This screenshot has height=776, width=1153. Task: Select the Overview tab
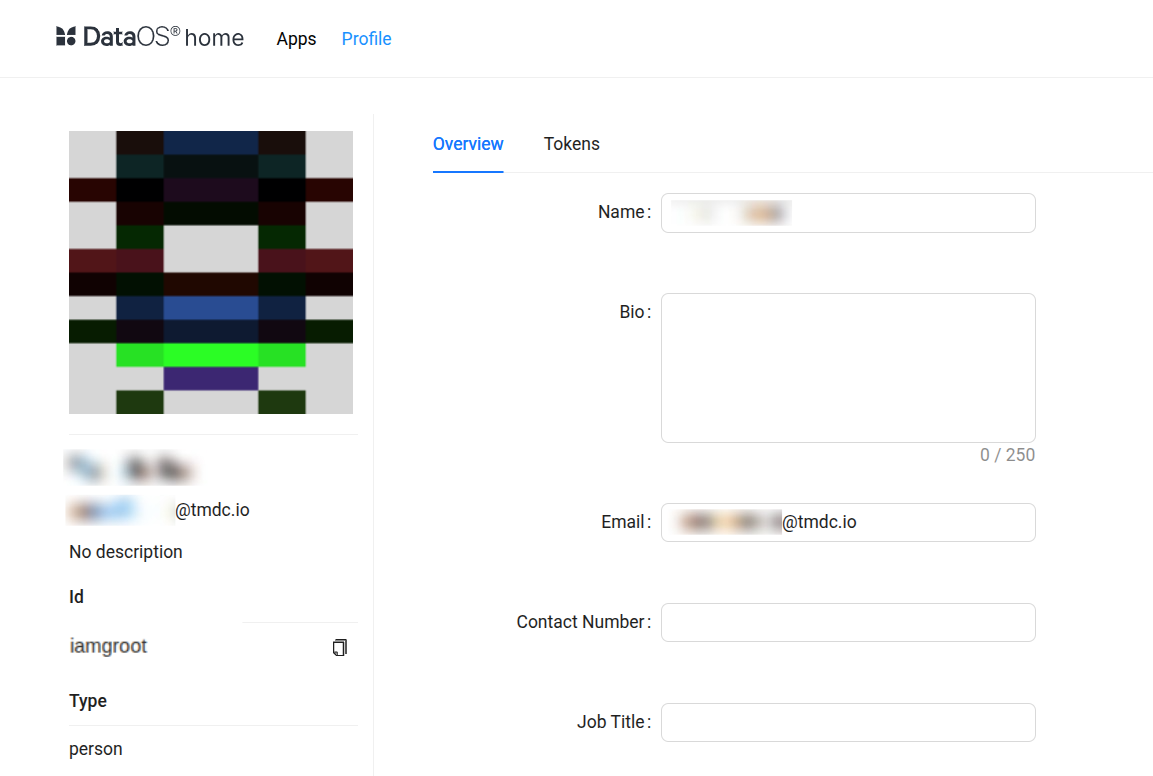click(468, 144)
